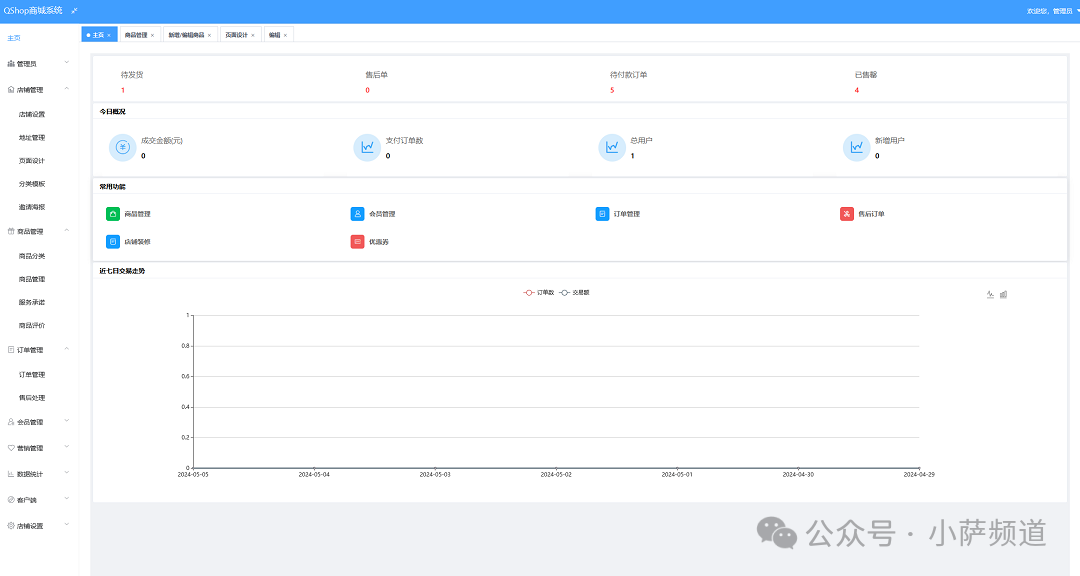This screenshot has width=1080, height=576.
Task: Open 订单管理 submenu item in sidebar
Action: (x=32, y=375)
